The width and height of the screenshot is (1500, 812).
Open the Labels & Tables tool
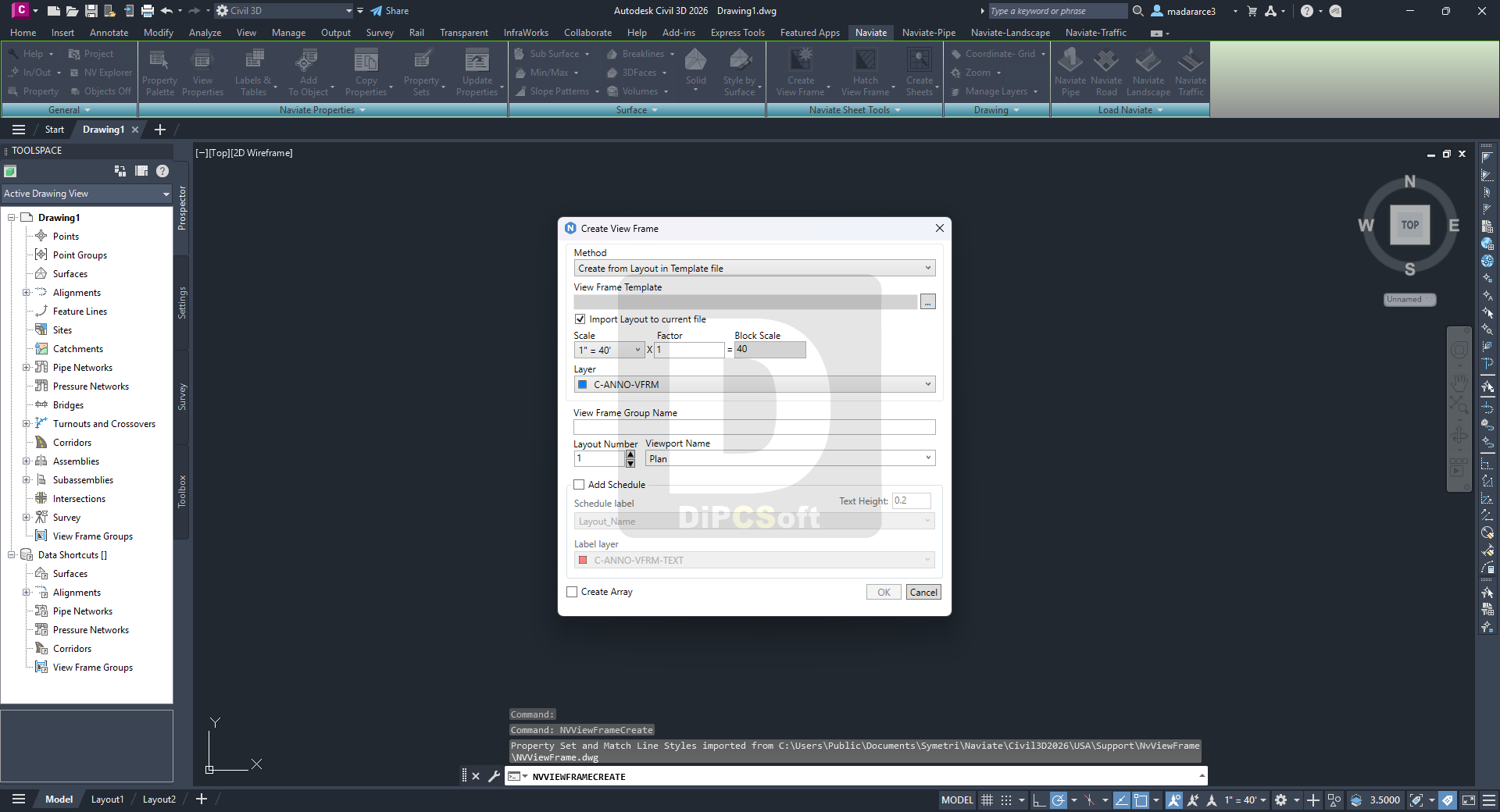[x=253, y=72]
